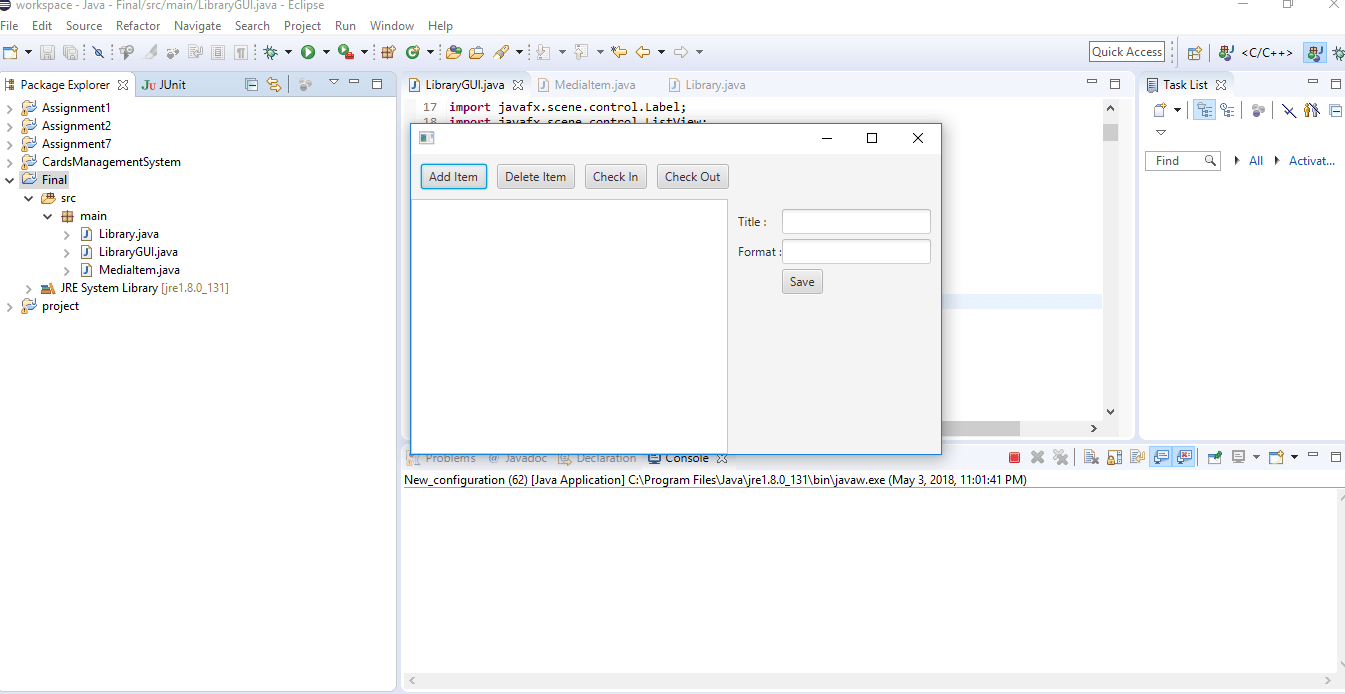Expand the Library.java tree node

[66, 233]
